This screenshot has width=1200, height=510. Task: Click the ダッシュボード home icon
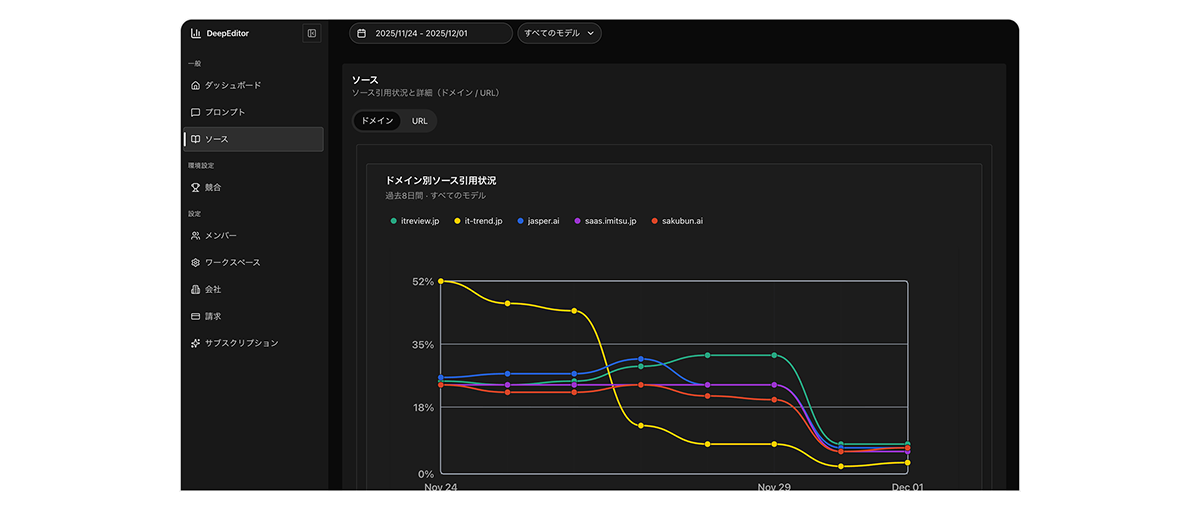click(x=196, y=85)
